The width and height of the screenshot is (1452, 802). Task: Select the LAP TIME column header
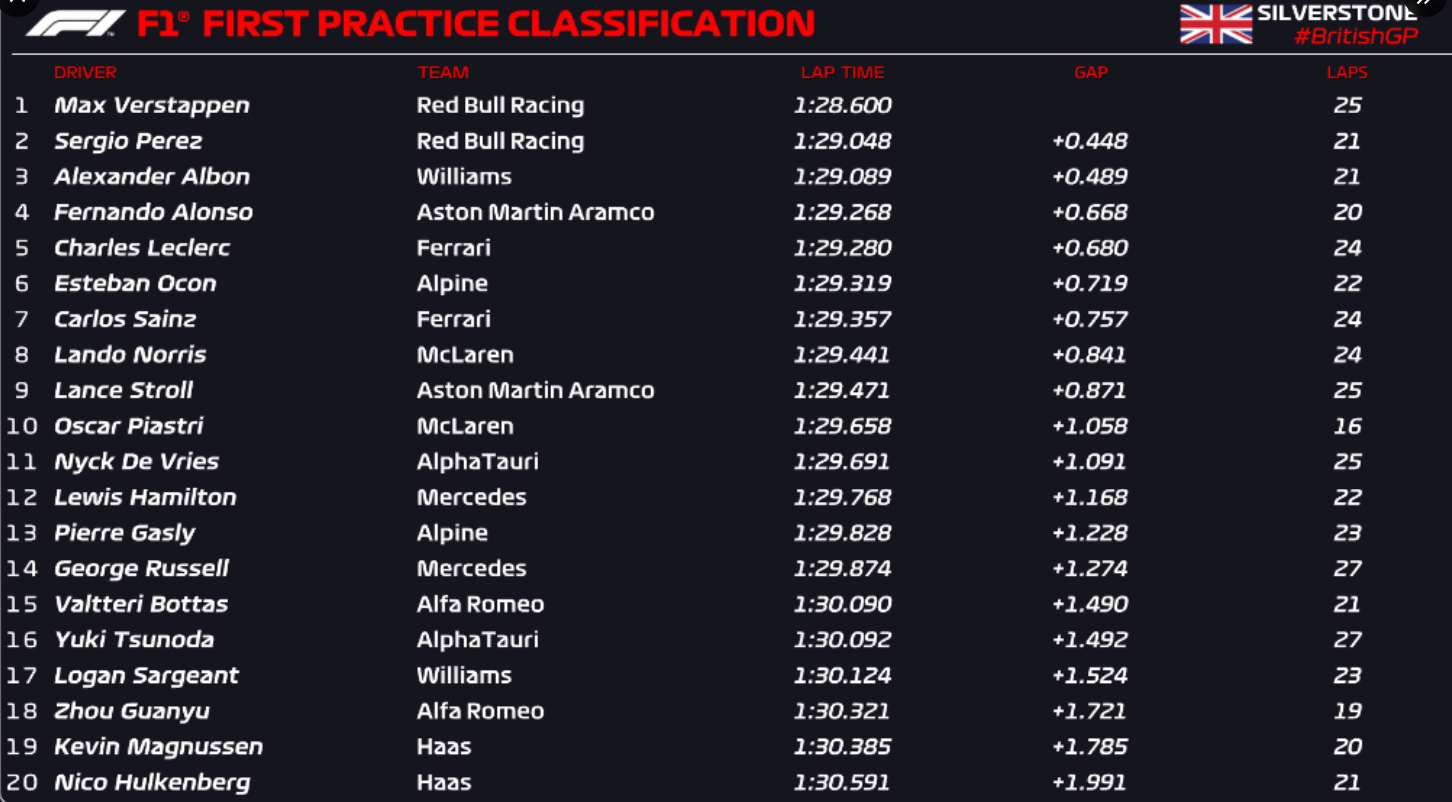842,72
